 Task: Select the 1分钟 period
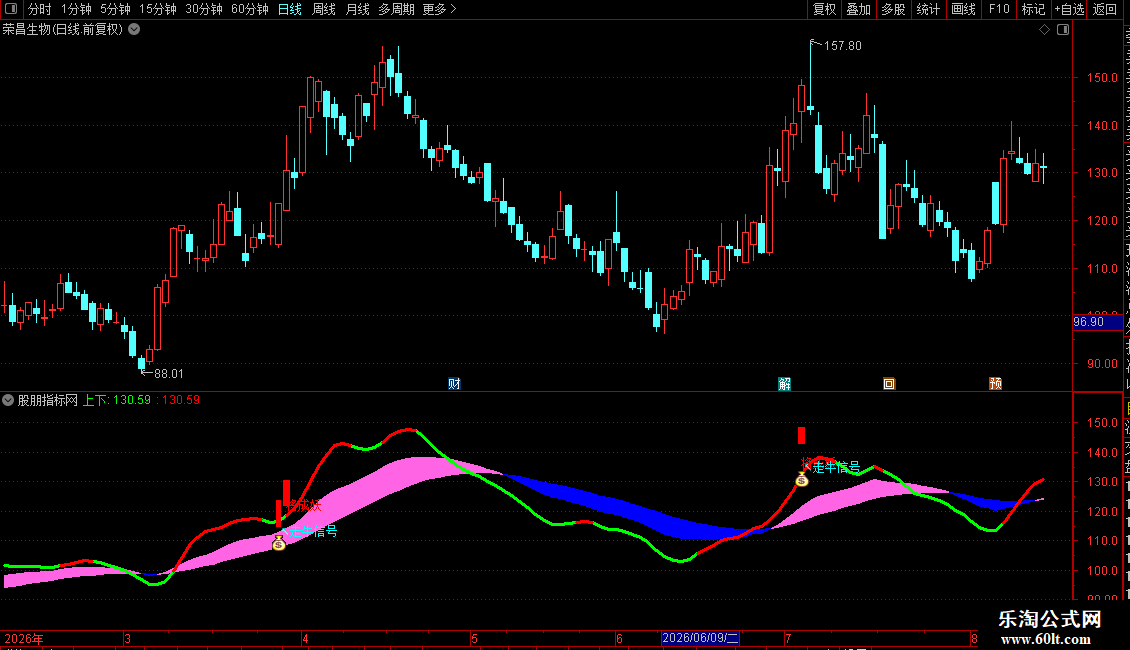click(76, 9)
